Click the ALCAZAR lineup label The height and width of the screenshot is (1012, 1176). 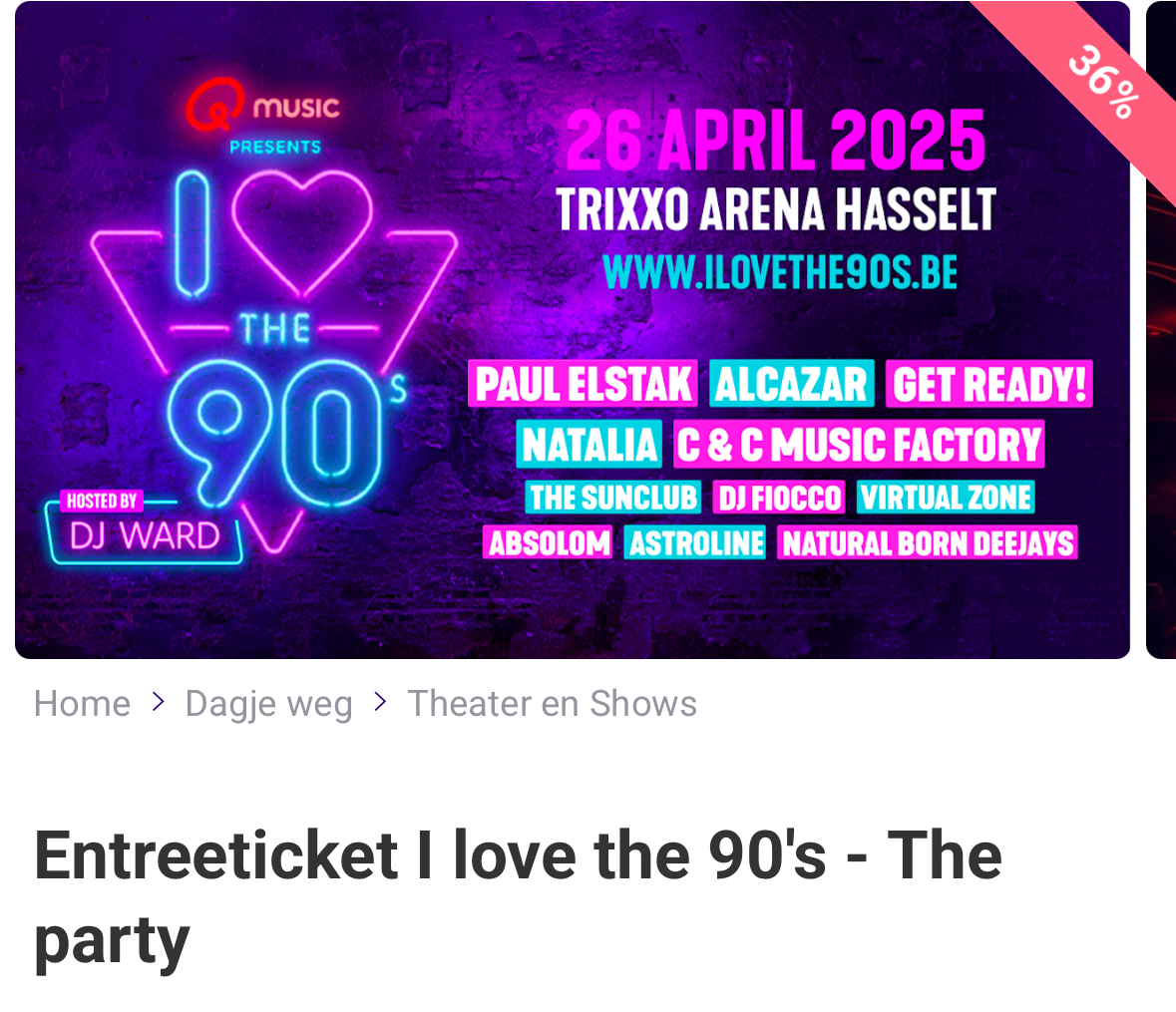tap(791, 383)
